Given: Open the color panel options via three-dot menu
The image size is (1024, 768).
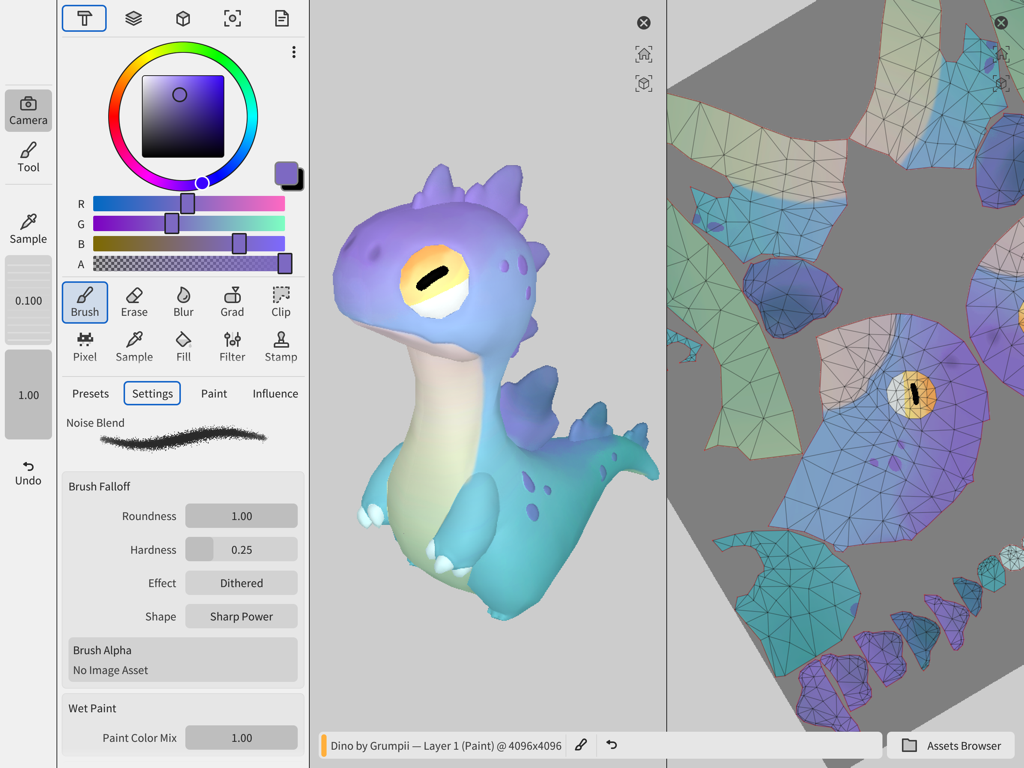Looking at the screenshot, I should point(293,52).
